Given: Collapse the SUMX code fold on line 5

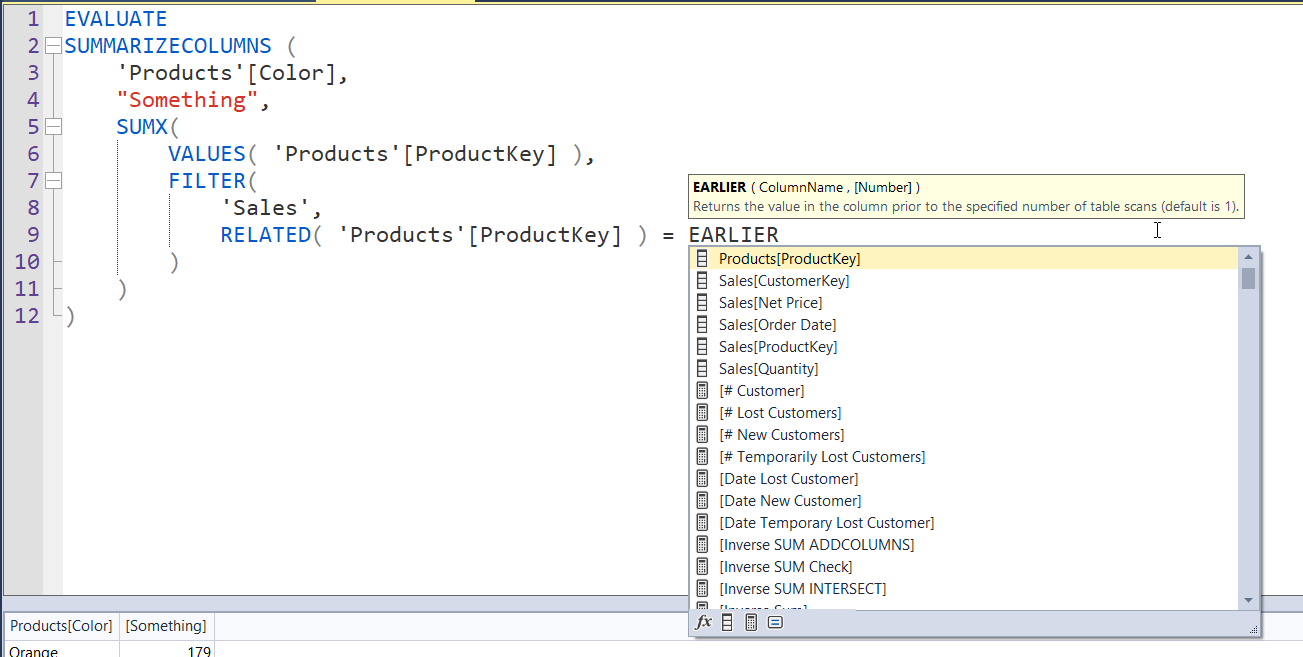Looking at the screenshot, I should click(x=52, y=126).
